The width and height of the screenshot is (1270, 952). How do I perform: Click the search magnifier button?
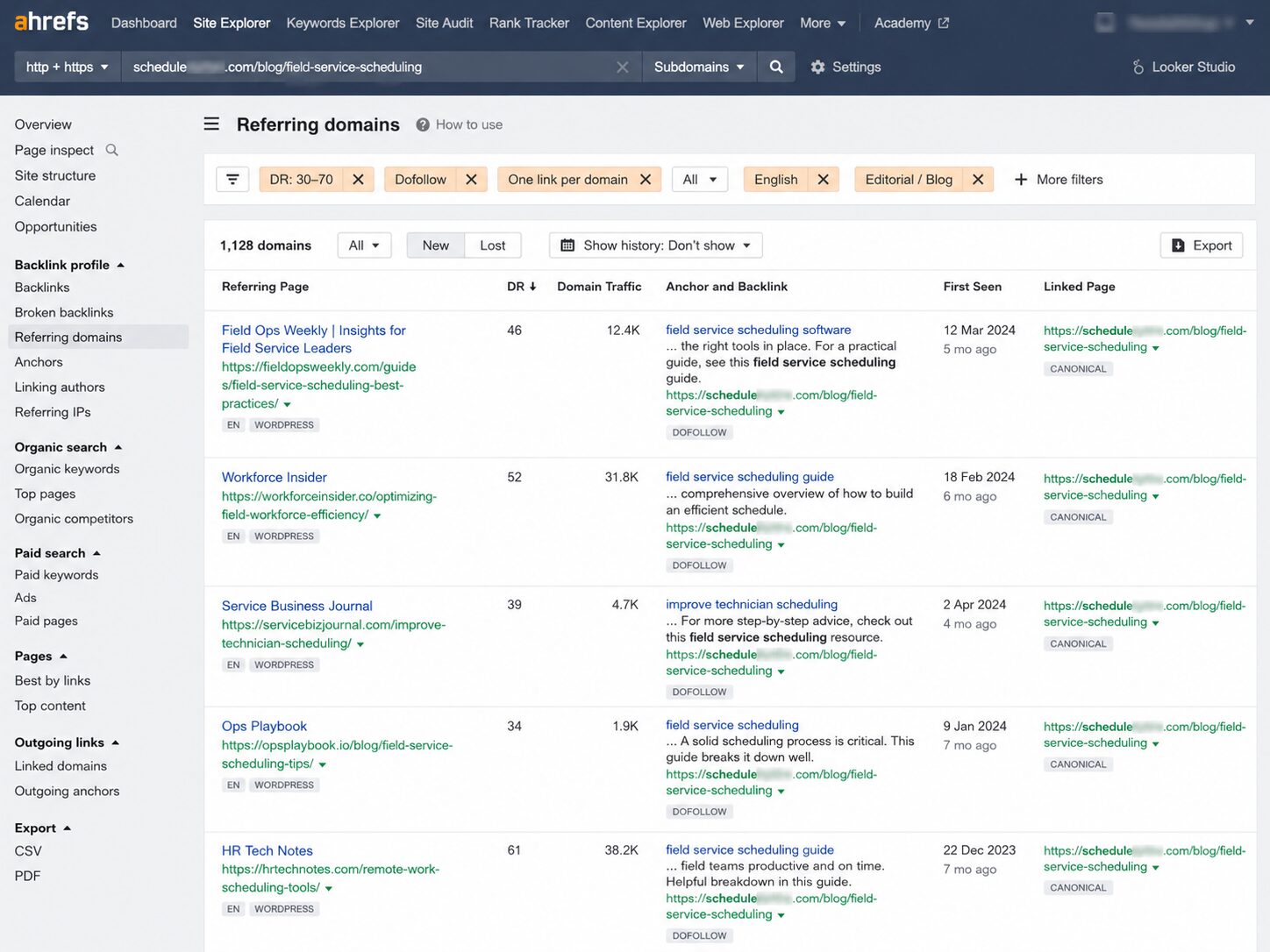click(x=776, y=67)
